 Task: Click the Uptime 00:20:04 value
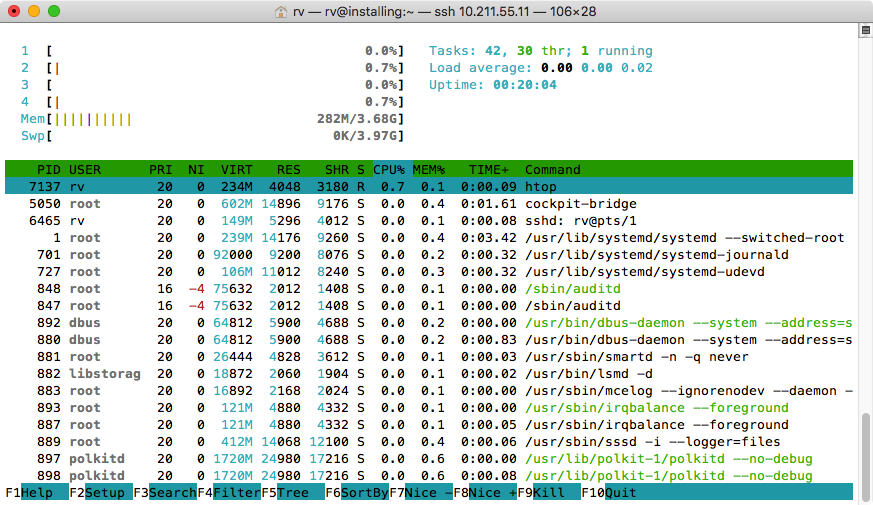[524, 85]
